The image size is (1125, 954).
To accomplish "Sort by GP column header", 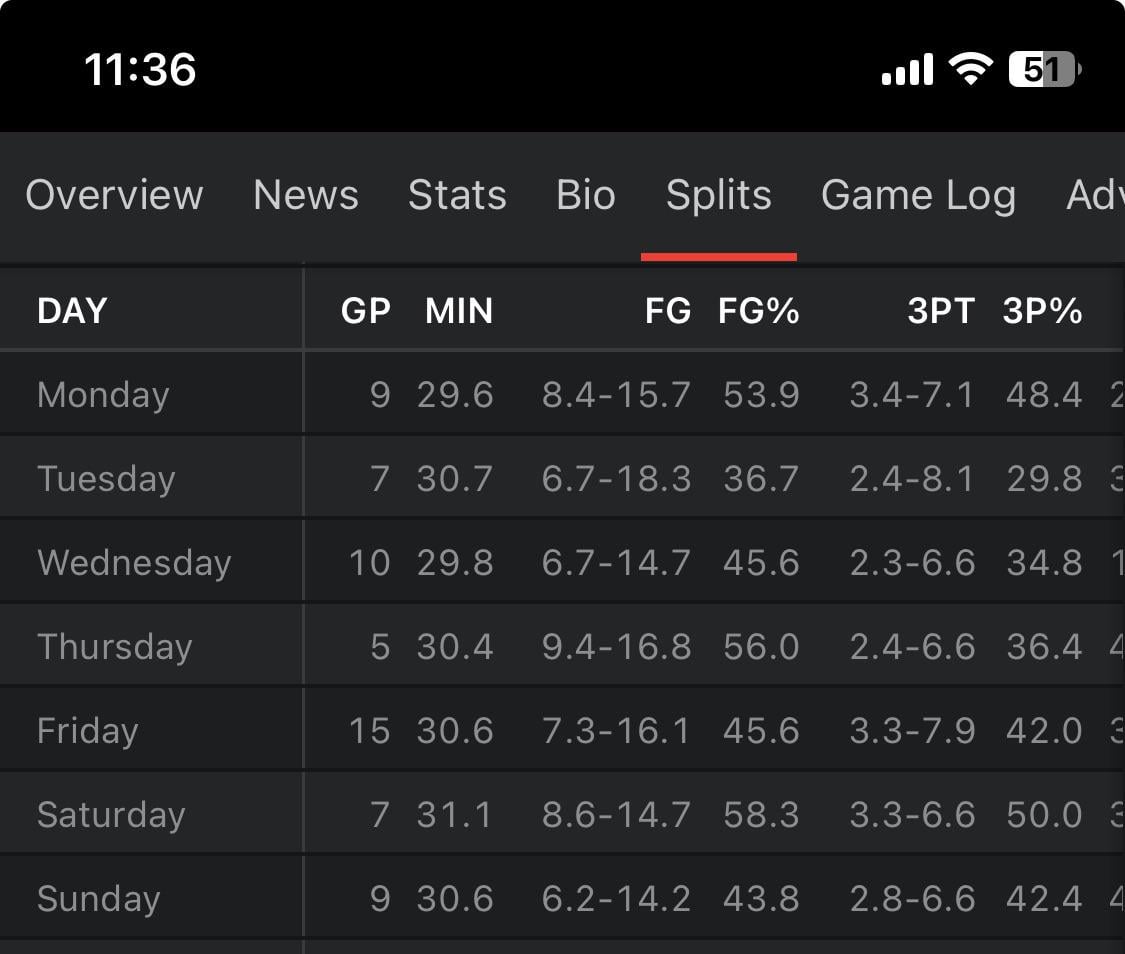I will (366, 310).
